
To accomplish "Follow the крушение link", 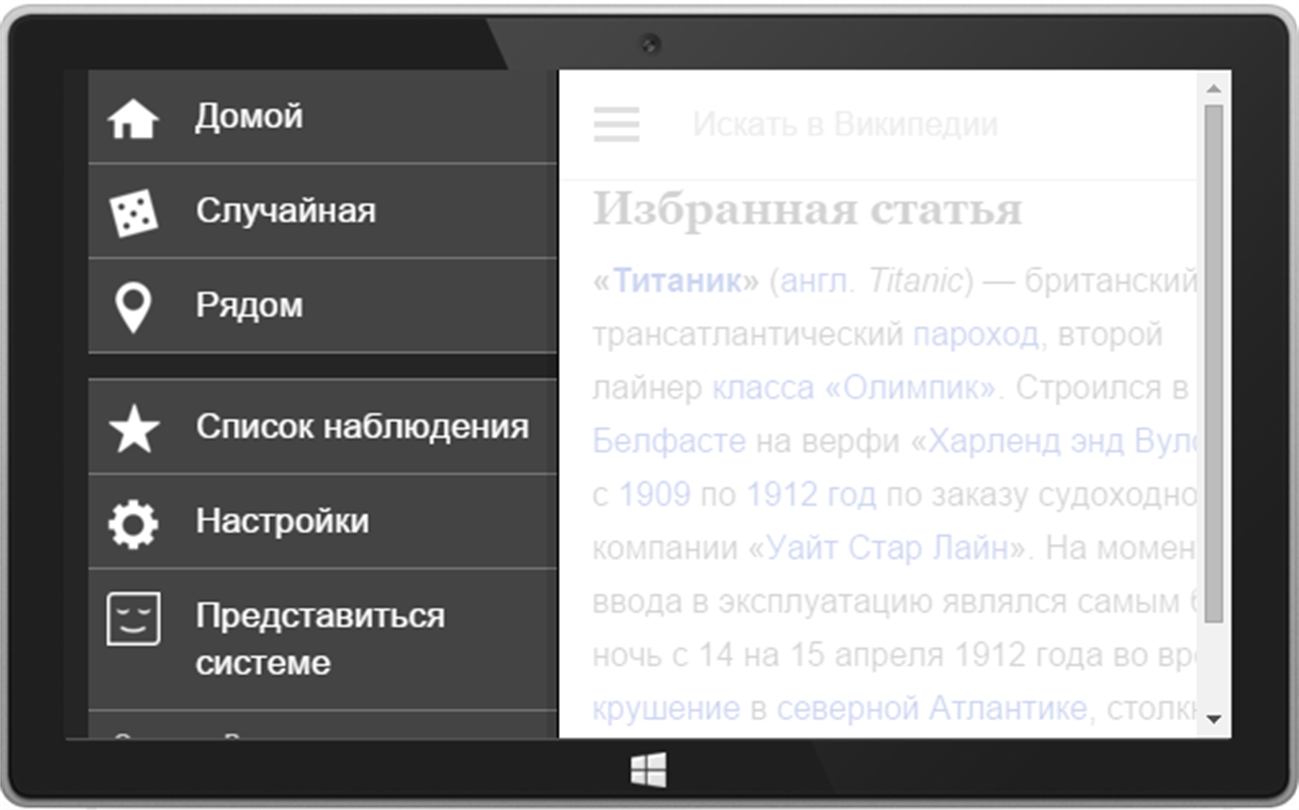I will point(666,709).
